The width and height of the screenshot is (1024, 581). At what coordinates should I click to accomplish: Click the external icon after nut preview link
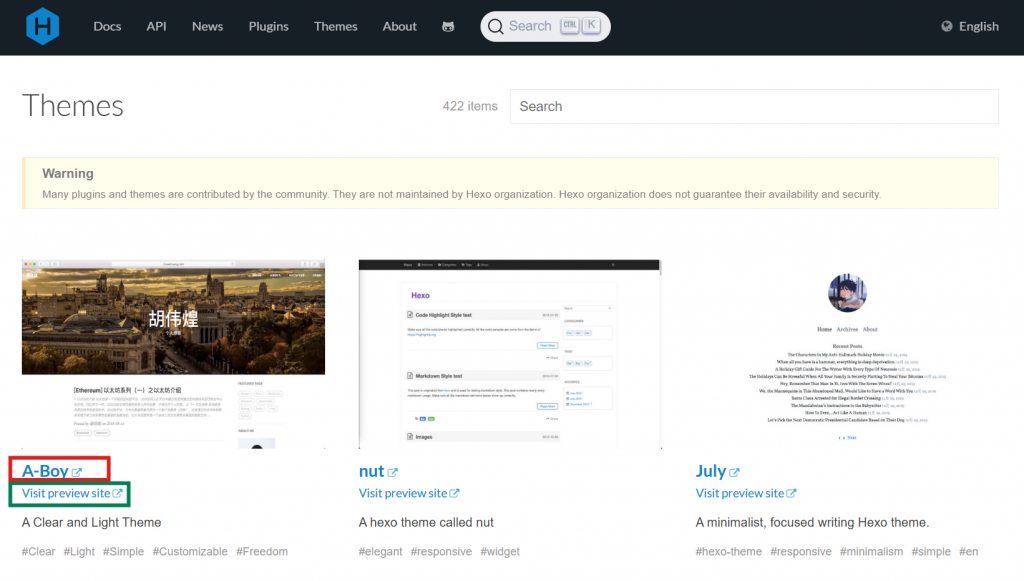click(455, 494)
